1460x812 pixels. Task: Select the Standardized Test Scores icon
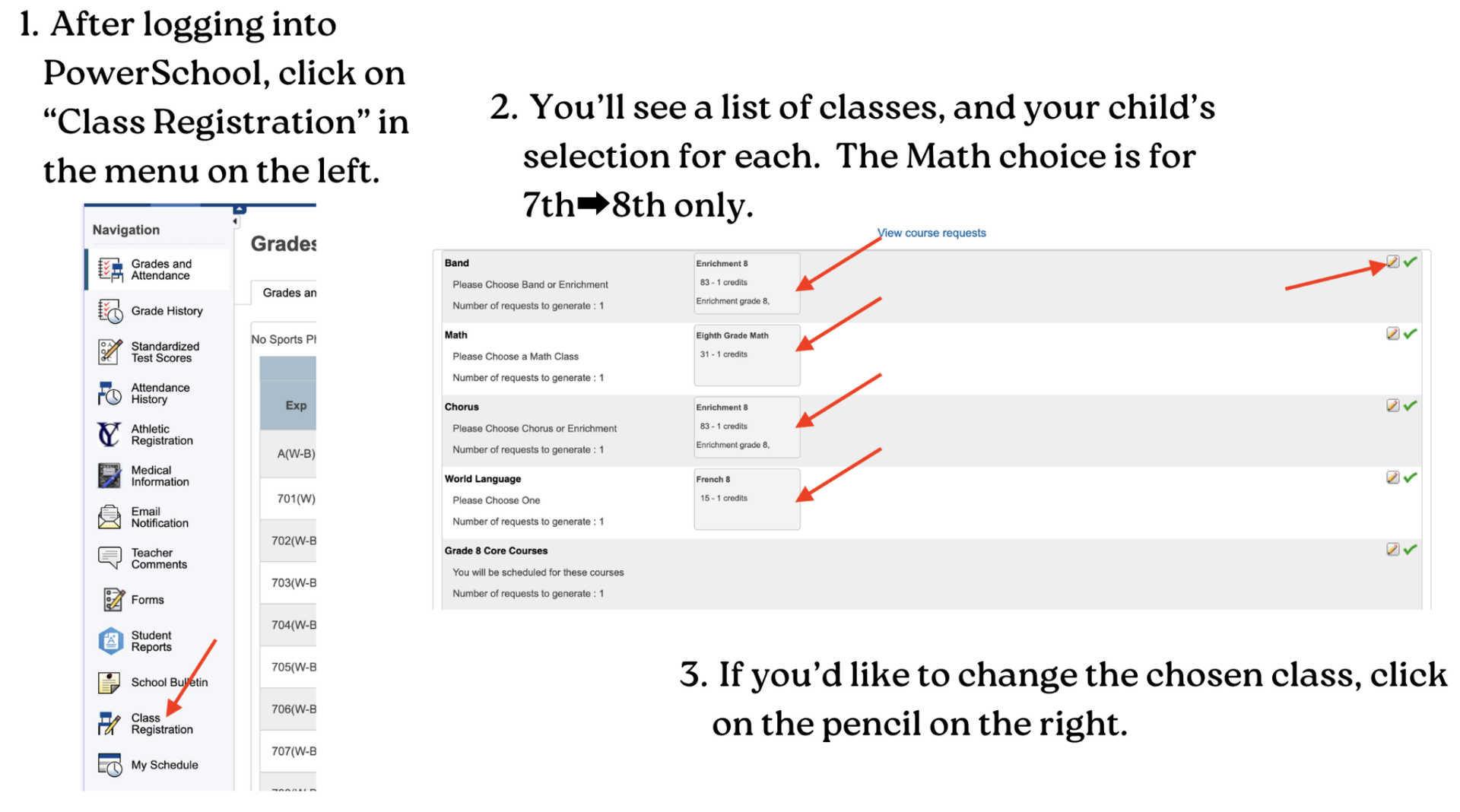coord(110,352)
